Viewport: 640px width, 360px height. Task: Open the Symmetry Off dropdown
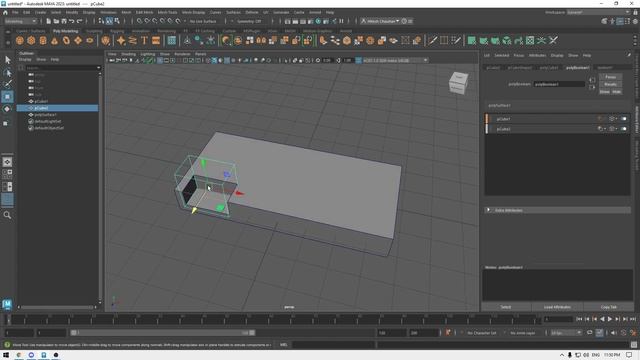click(249, 21)
